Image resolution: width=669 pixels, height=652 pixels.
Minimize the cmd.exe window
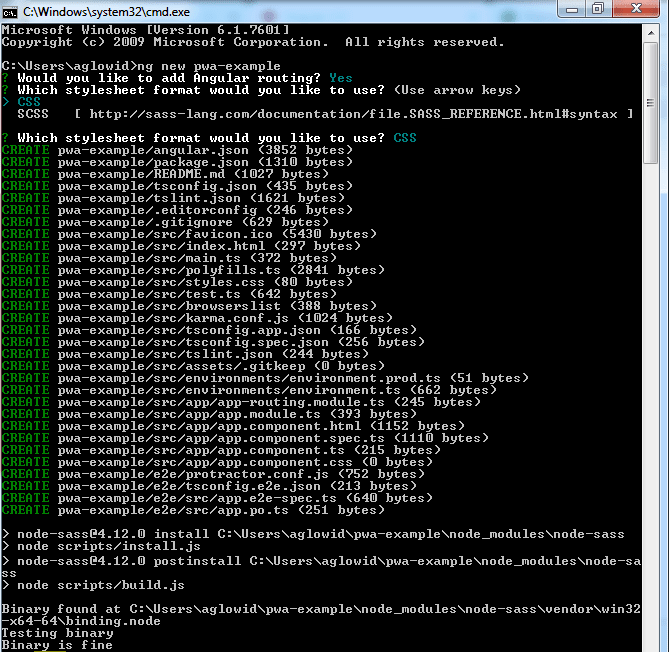pyautogui.click(x=572, y=9)
